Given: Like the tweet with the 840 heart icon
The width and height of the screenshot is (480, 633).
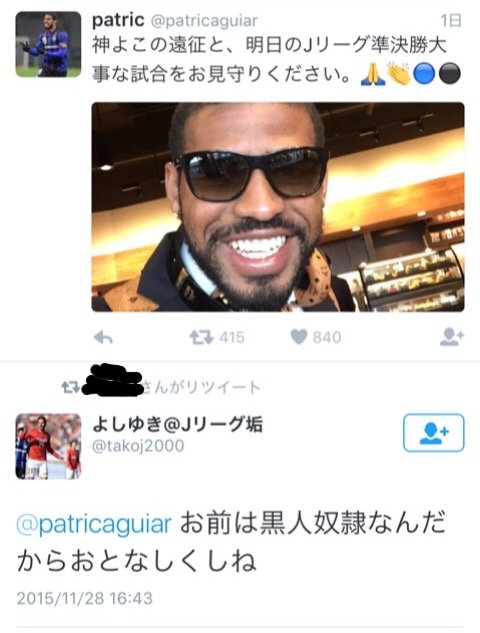Looking at the screenshot, I should (x=299, y=337).
